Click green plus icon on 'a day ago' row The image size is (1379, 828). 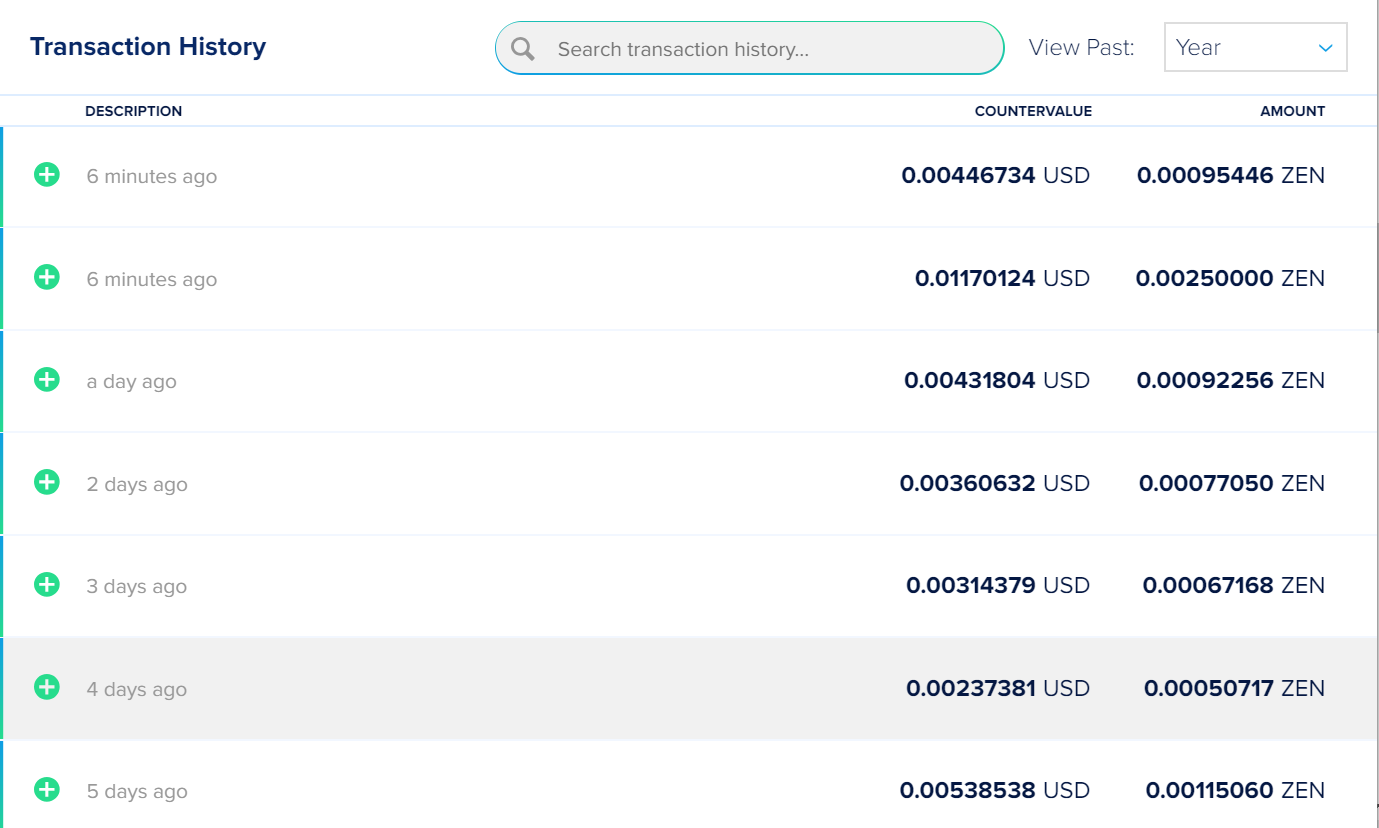(47, 380)
